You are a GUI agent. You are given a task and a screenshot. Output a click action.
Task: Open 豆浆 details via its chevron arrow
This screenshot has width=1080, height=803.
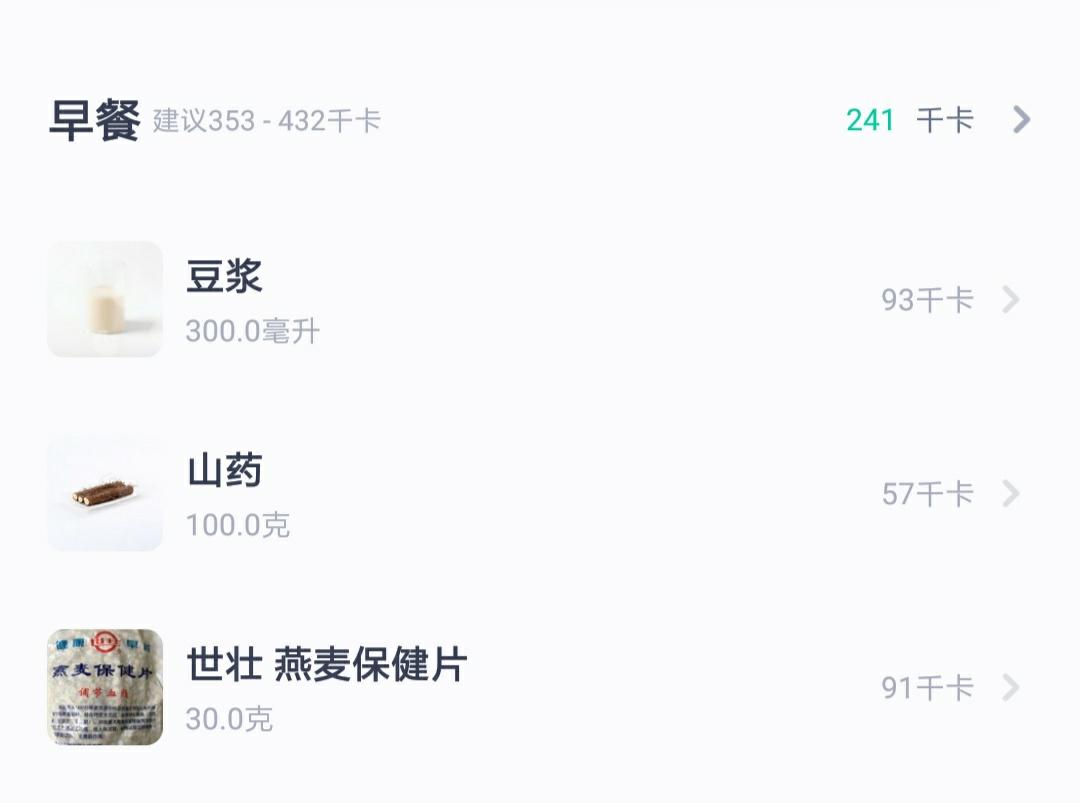click(1011, 299)
